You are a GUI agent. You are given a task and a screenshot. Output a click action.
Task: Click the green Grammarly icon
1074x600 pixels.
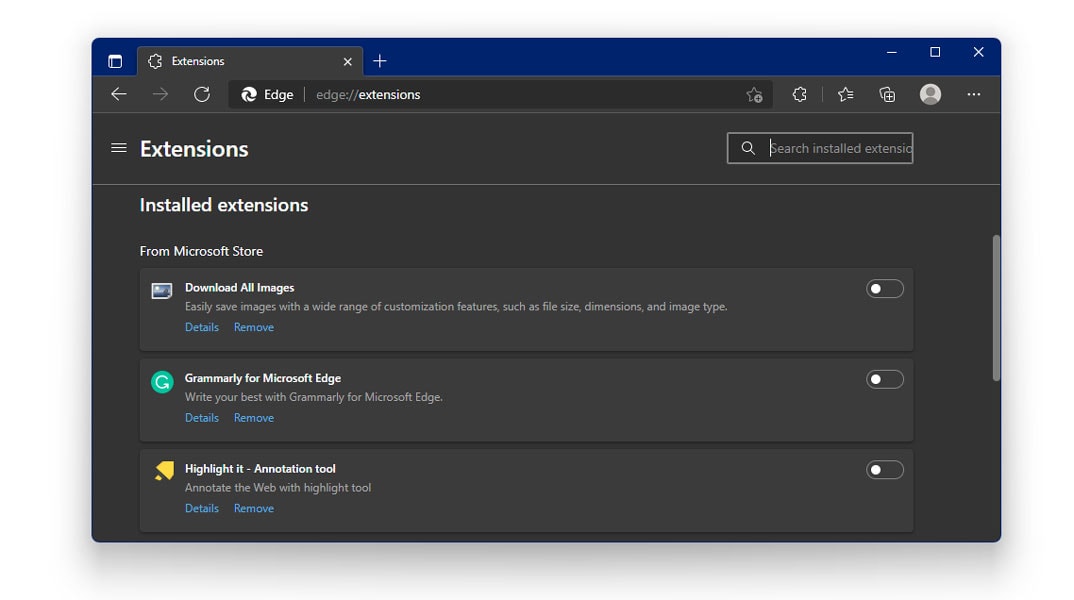point(162,382)
